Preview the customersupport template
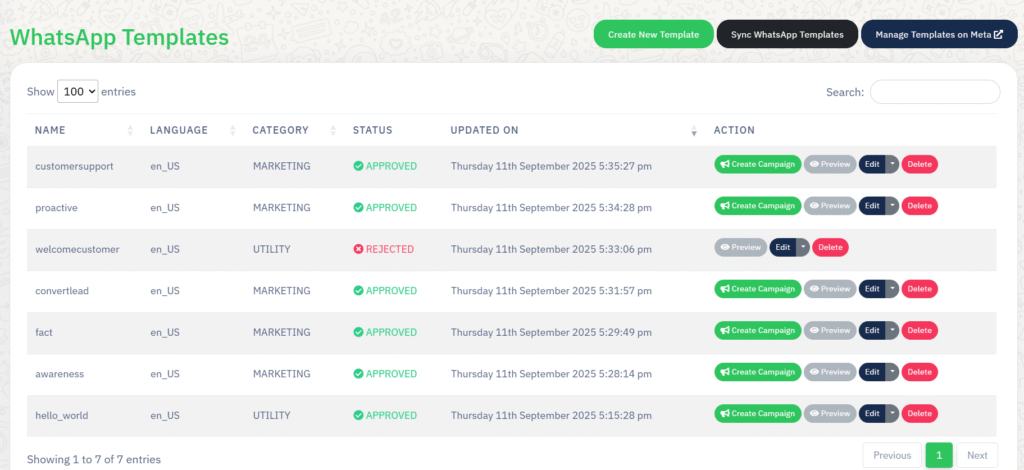 coord(829,164)
